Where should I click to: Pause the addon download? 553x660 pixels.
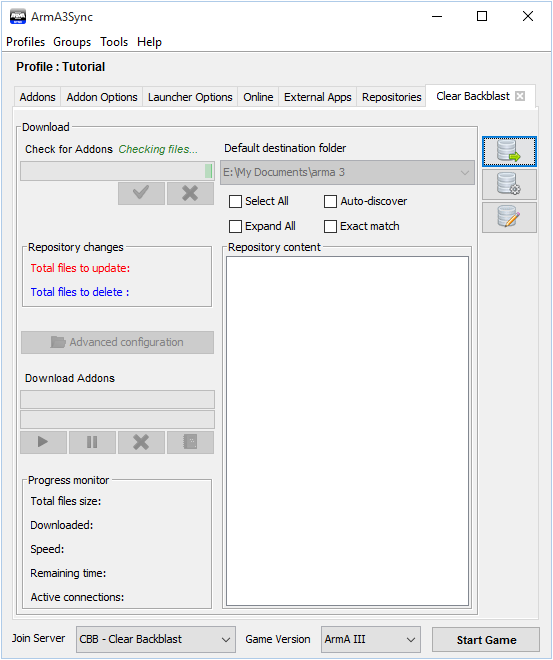click(x=92, y=442)
